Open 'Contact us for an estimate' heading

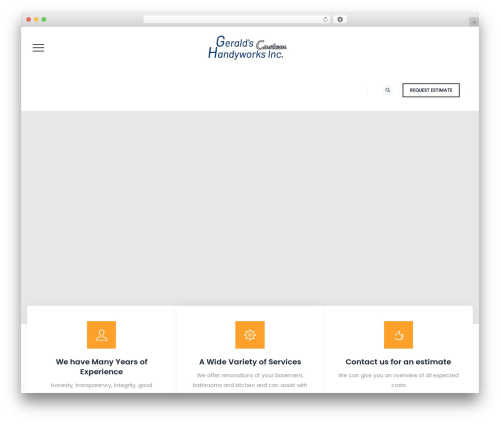398,362
